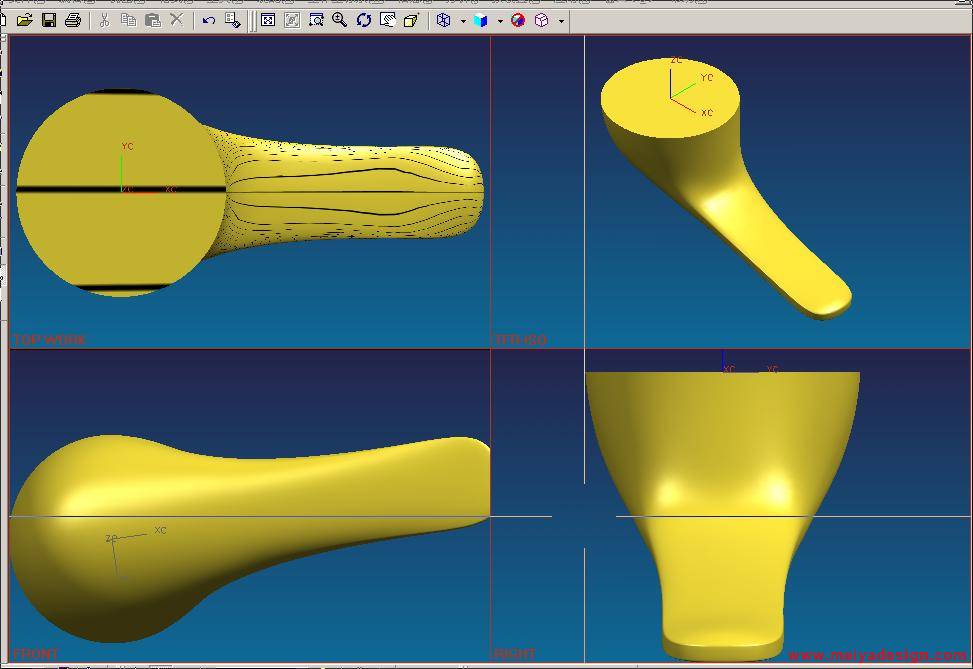Click the Print icon
Screen dimensions: 973x669
73,20
